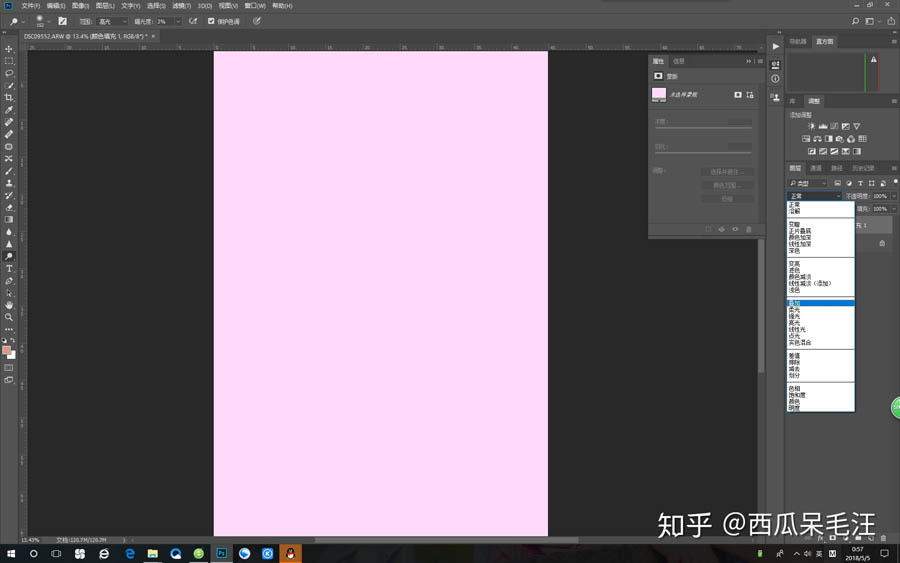Open the Range dropdown in options bar
The width and height of the screenshot is (900, 563).
pos(112,21)
